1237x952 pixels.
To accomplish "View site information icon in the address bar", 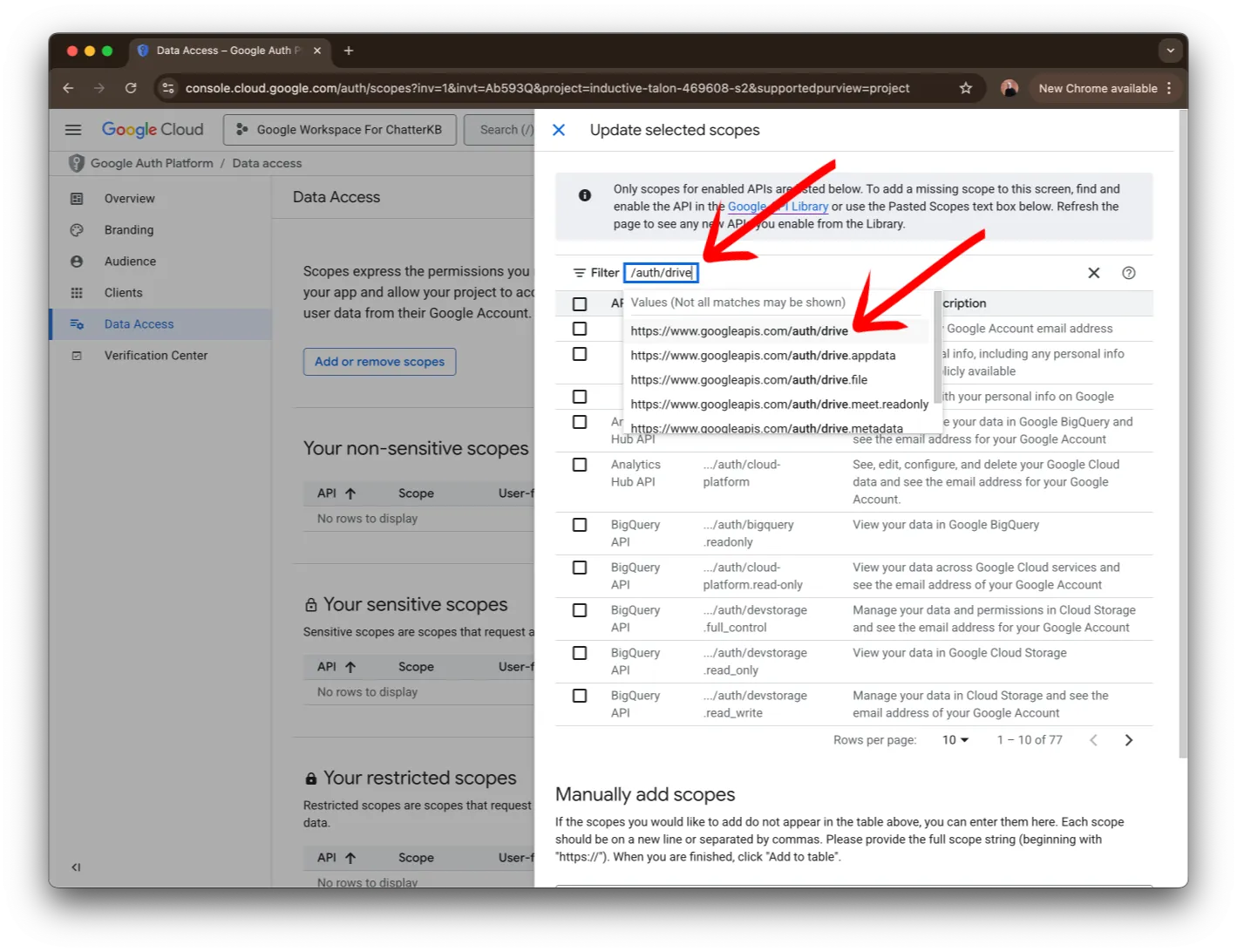I will coord(168,88).
